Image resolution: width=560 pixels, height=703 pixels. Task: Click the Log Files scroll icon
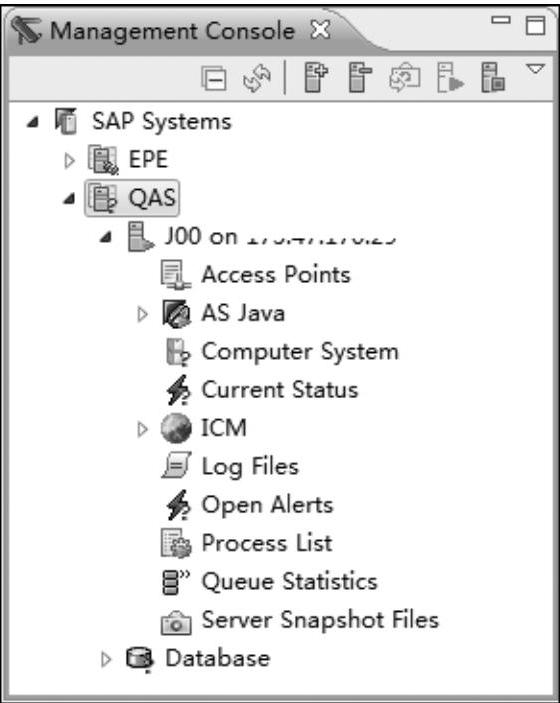click(x=176, y=465)
